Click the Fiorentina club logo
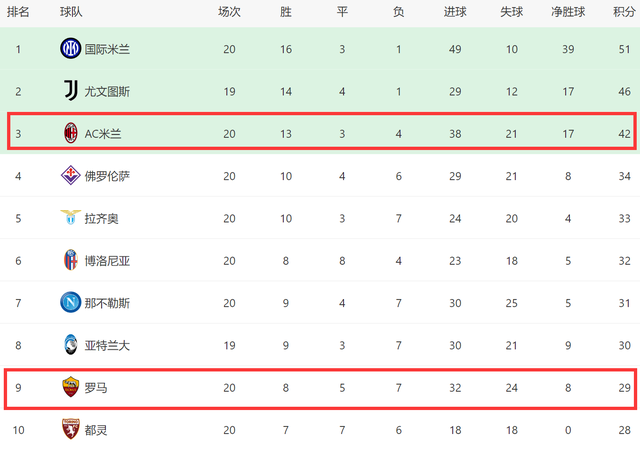This screenshot has width=640, height=450. [70, 176]
